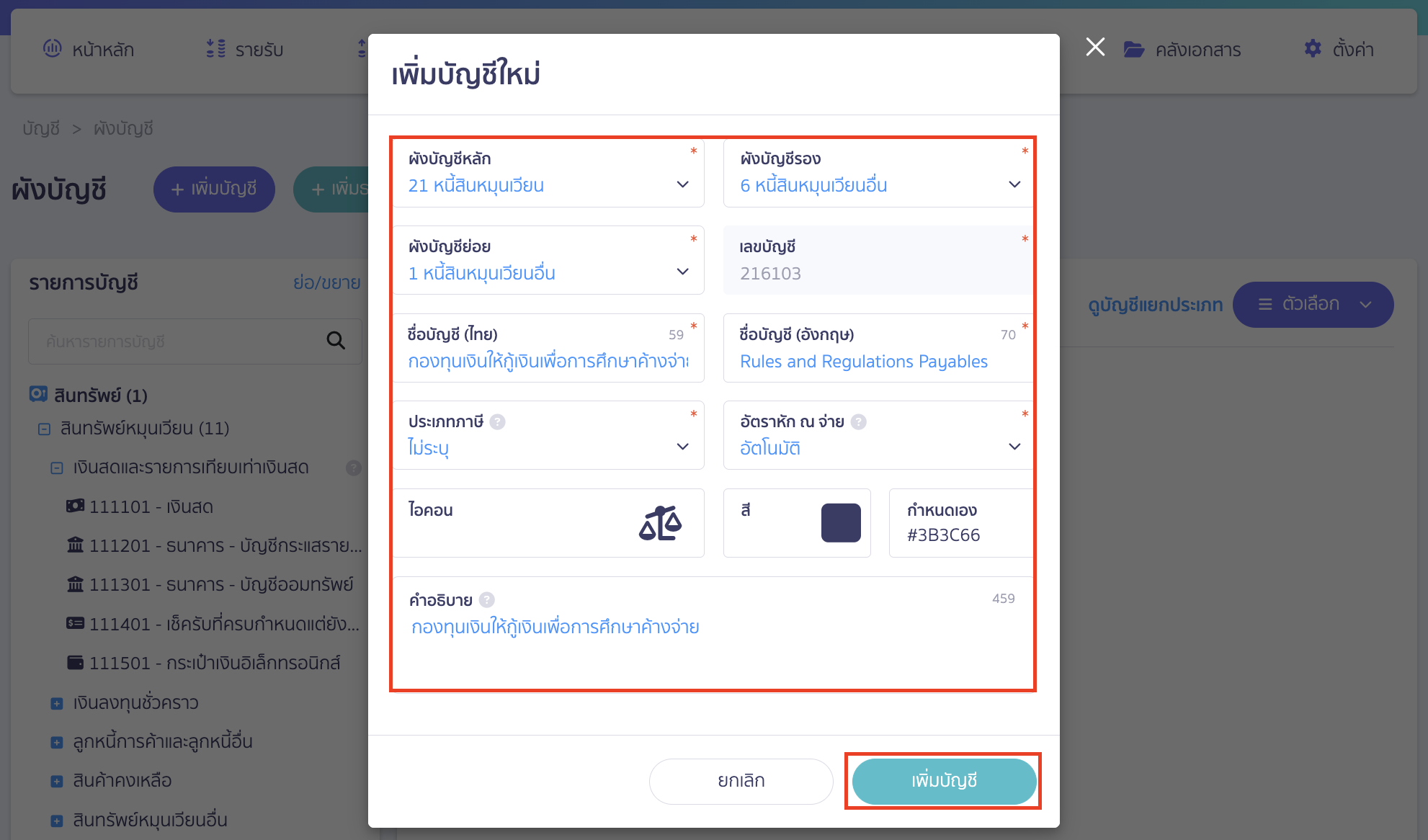
Task: Click the help icon next to คำอธิบาย
Action: 487,599
